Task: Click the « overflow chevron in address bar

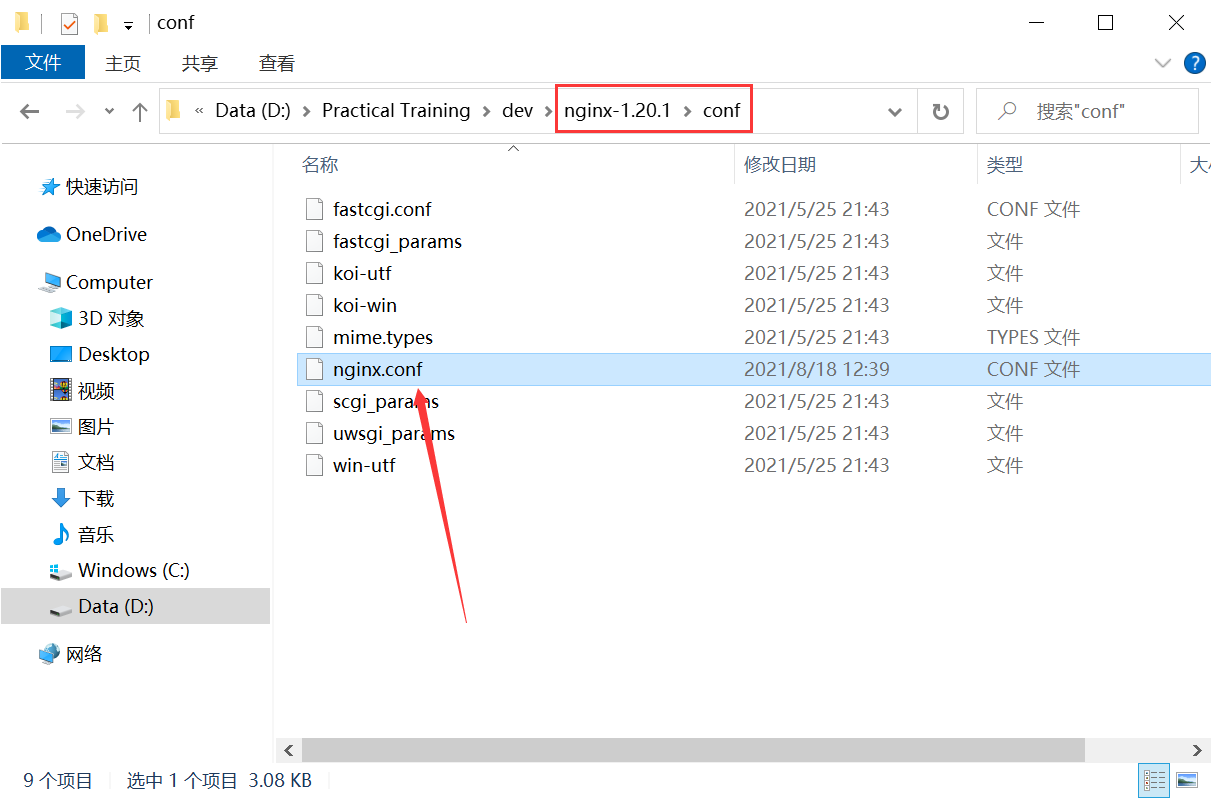Action: [199, 111]
